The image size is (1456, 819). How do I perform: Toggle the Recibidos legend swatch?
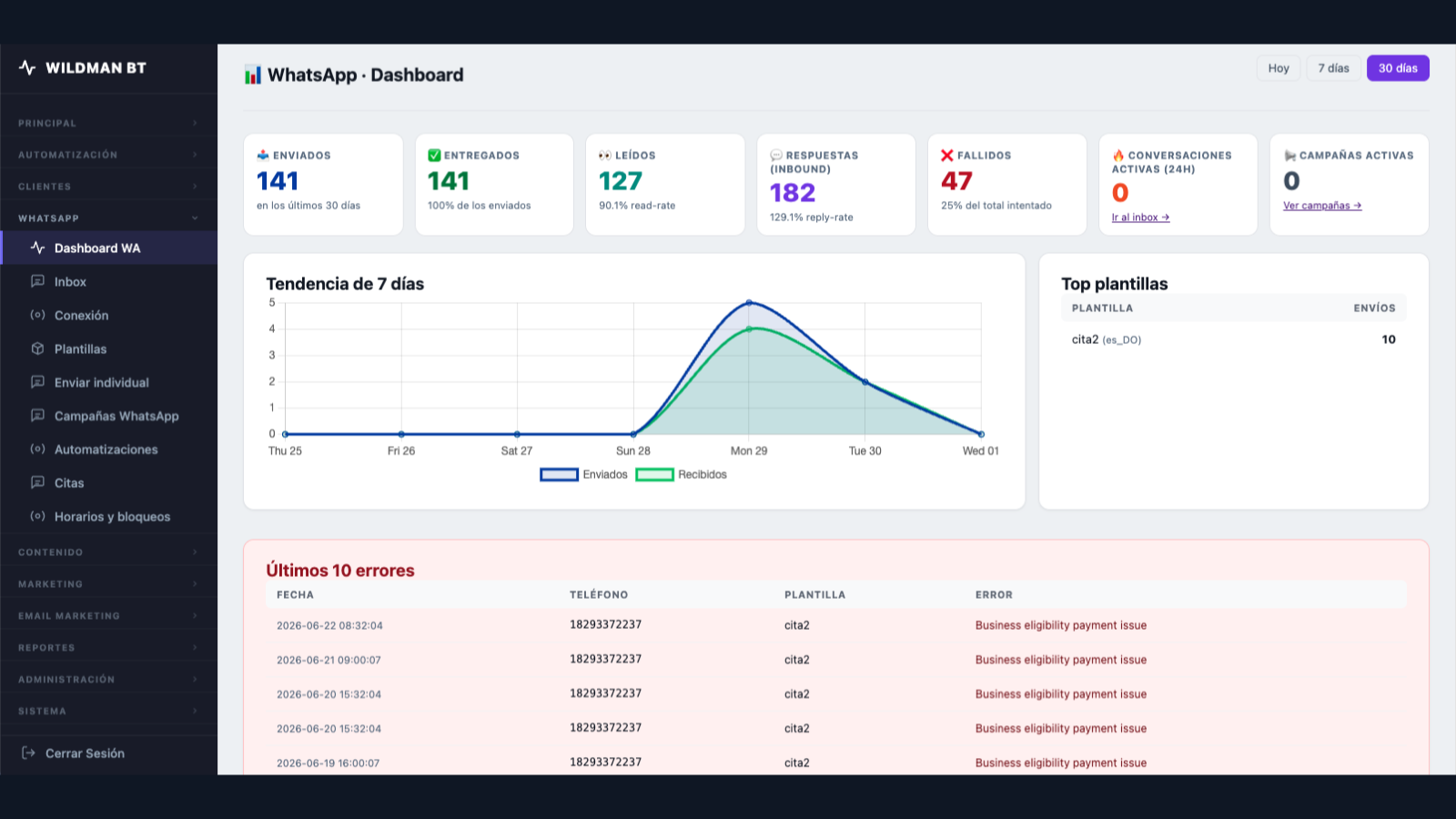click(x=654, y=474)
